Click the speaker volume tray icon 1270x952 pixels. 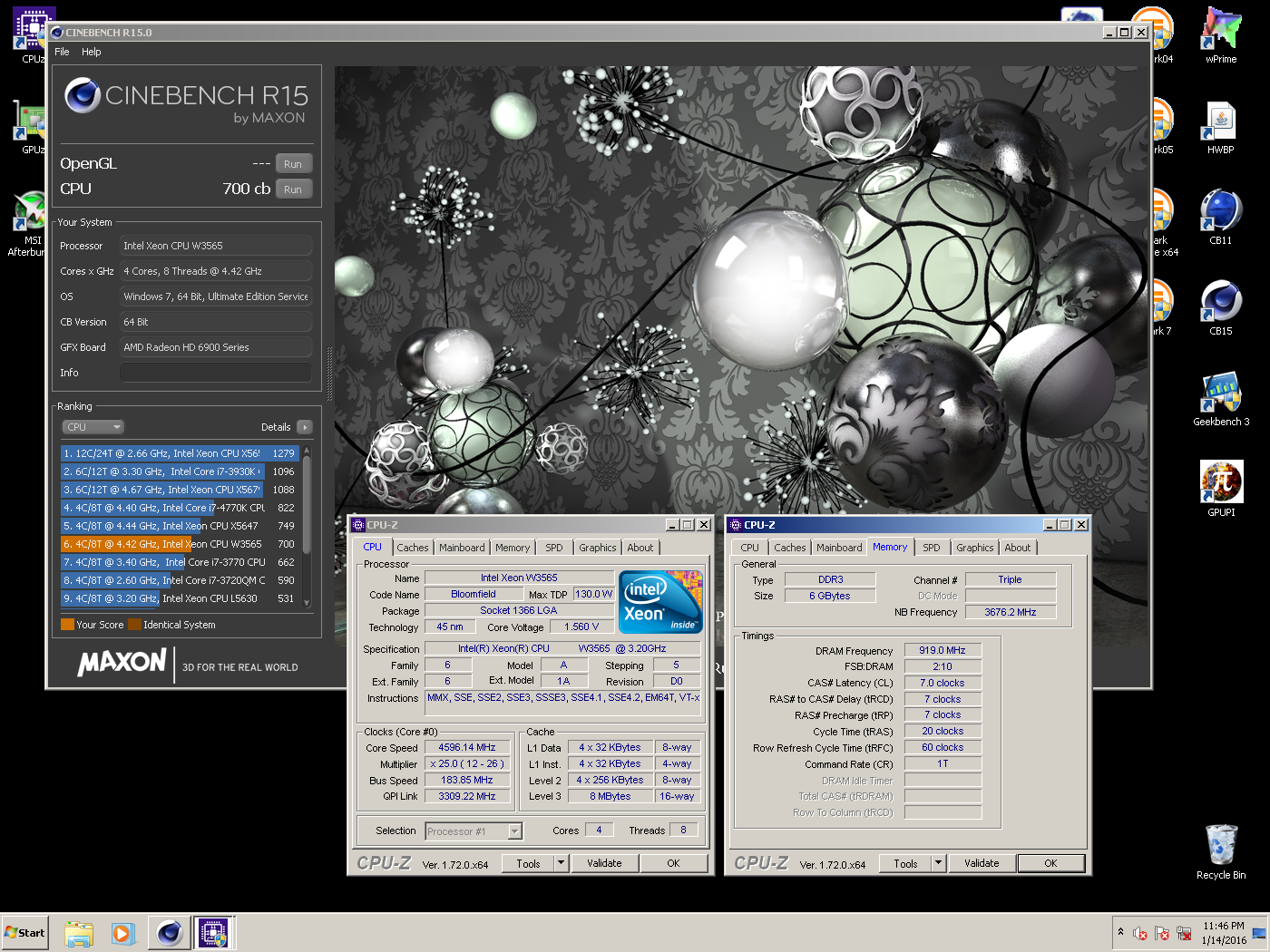1140,933
